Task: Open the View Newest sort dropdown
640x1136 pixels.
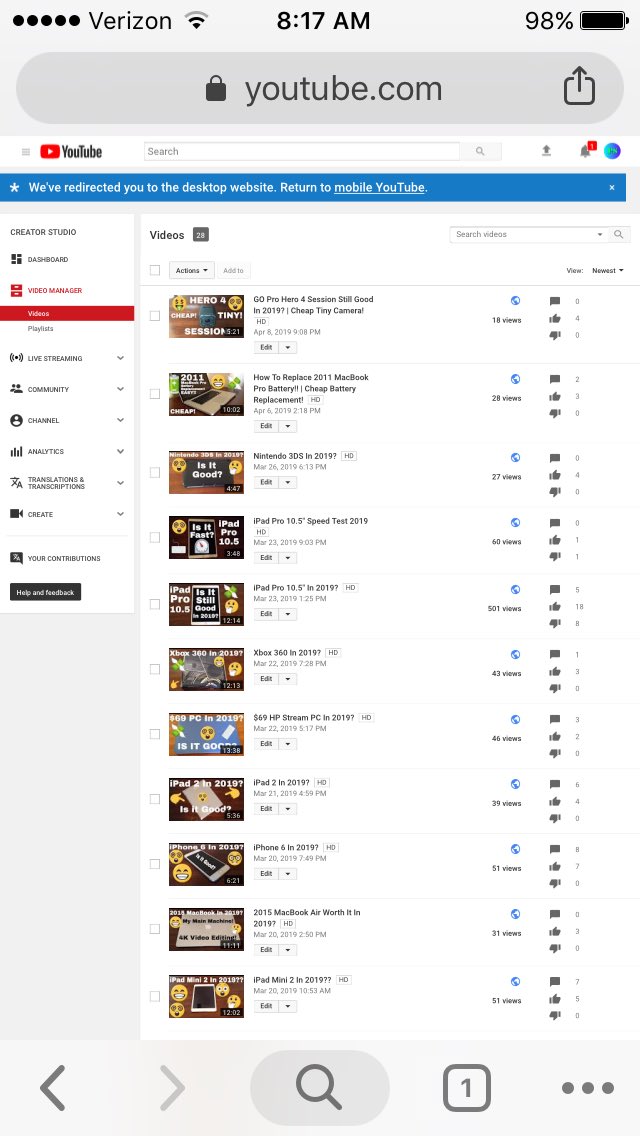Action: pyautogui.click(x=607, y=270)
